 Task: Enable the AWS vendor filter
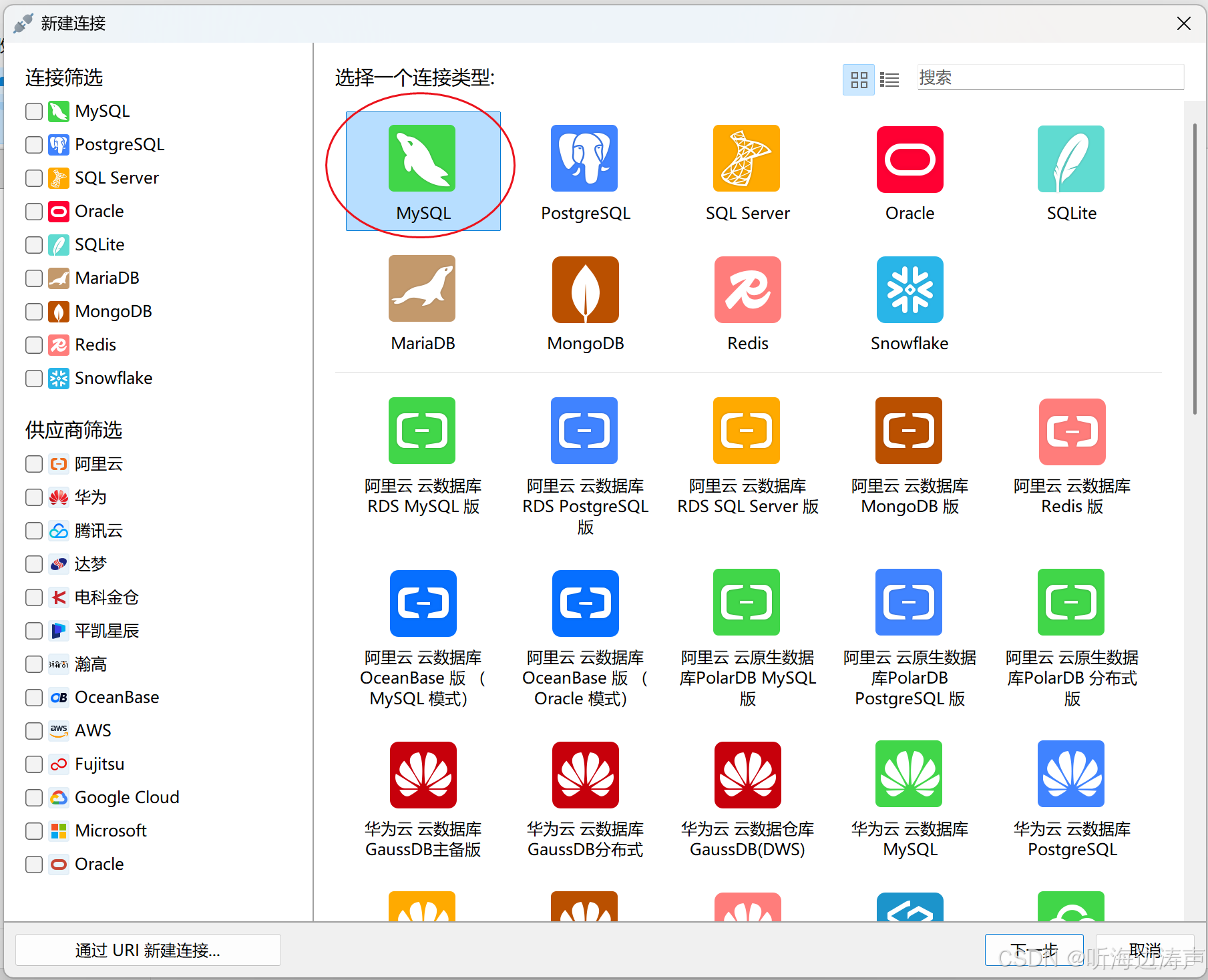[x=33, y=730]
